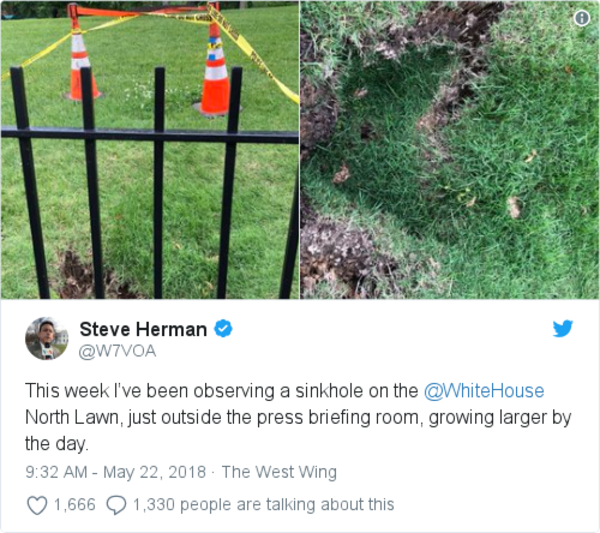Image resolution: width=600 pixels, height=533 pixels.
Task: Open '1,330 people are talking about this'
Action: click(263, 505)
